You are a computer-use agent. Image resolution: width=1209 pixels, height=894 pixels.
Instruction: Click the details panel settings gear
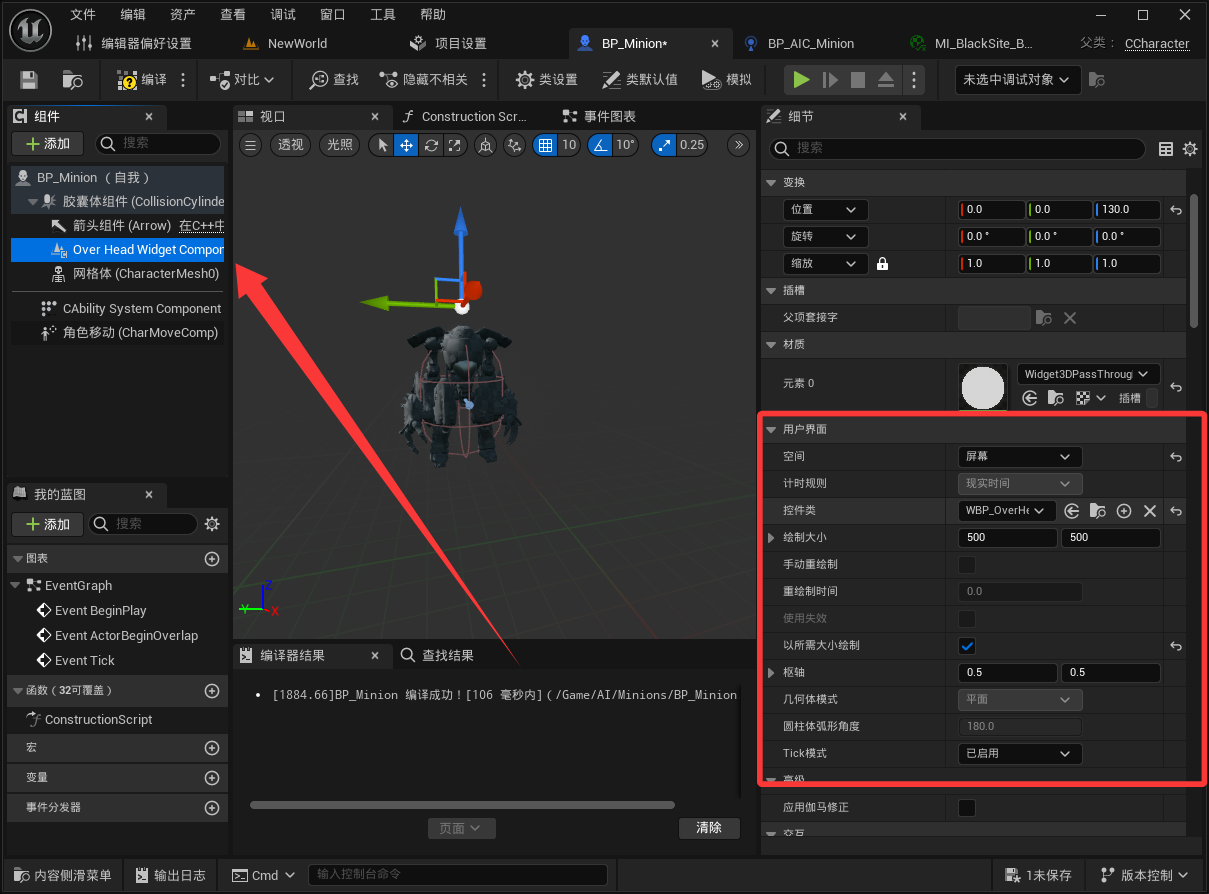click(1190, 149)
